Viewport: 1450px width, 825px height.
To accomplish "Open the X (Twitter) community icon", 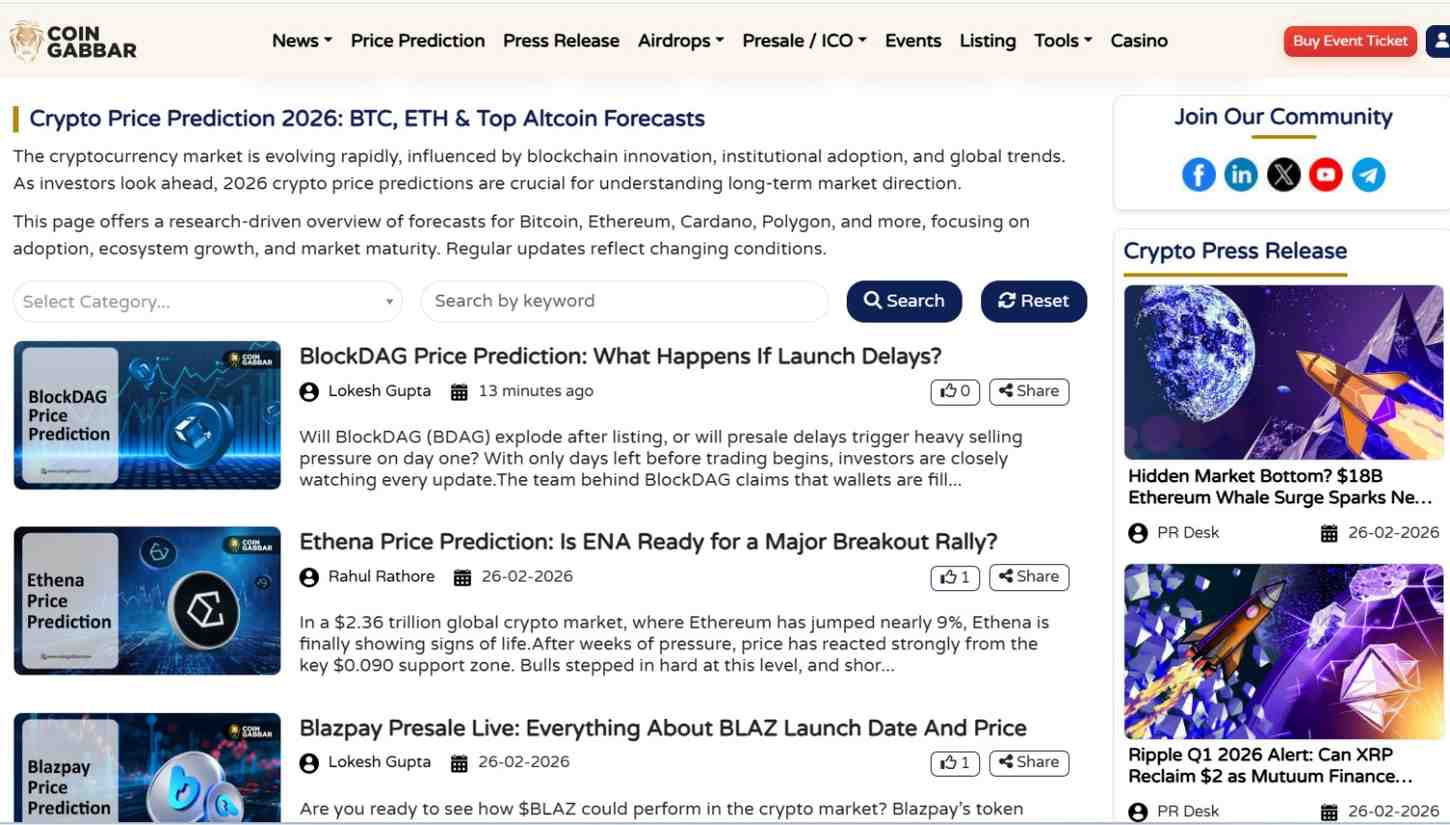I will tap(1283, 175).
